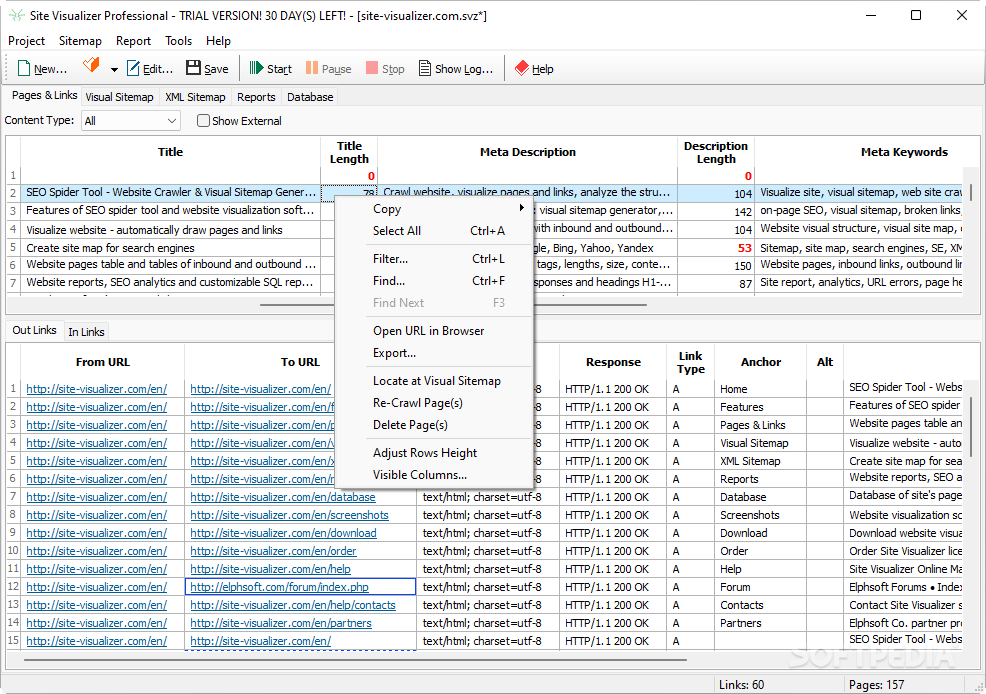Choose Select All in context menu
Screen dimensions: 986x694
(x=434, y=231)
